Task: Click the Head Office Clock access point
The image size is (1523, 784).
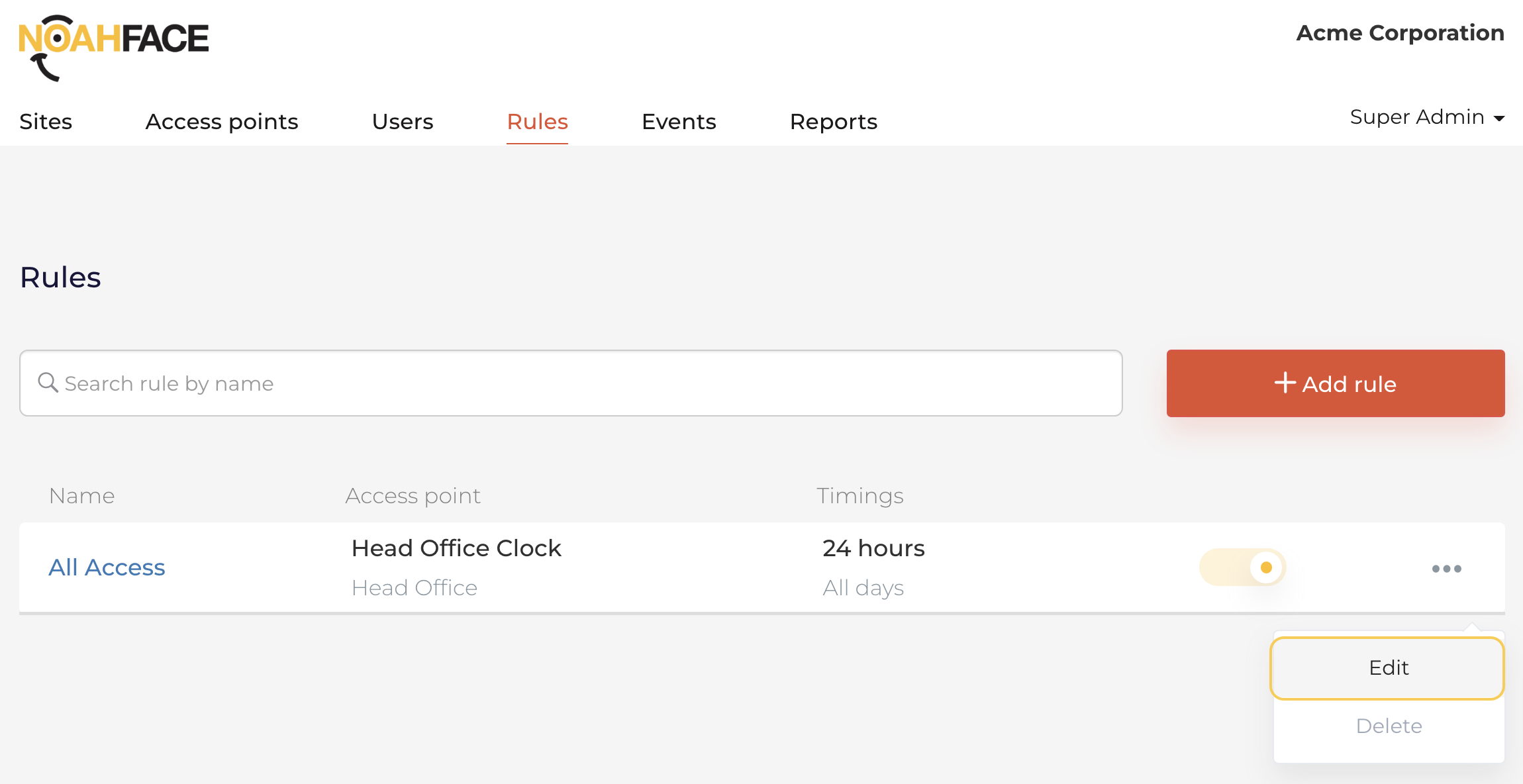Action: click(456, 548)
